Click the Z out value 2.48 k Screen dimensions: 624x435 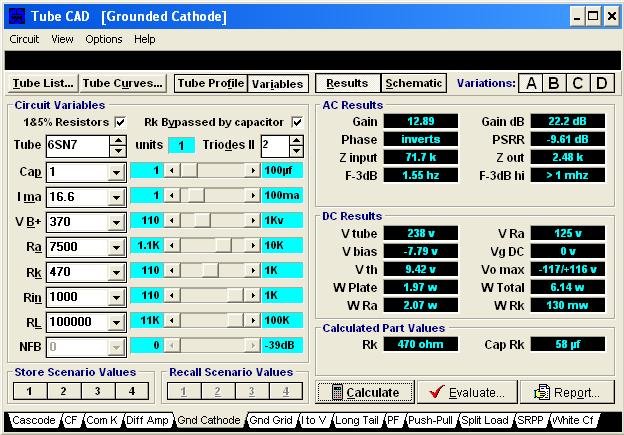[567, 157]
